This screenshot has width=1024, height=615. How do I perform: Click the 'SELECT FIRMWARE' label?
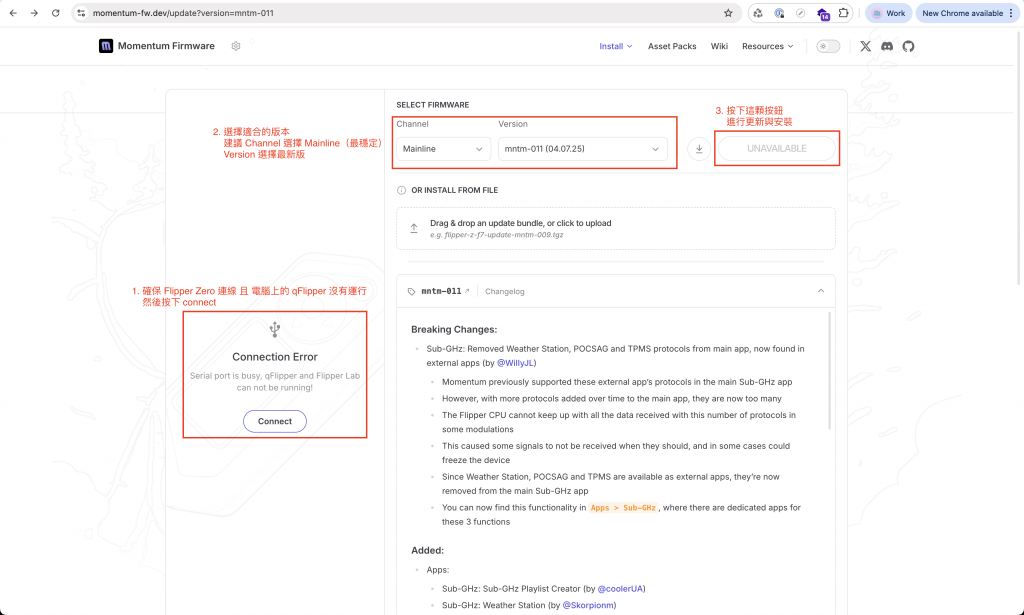432,104
